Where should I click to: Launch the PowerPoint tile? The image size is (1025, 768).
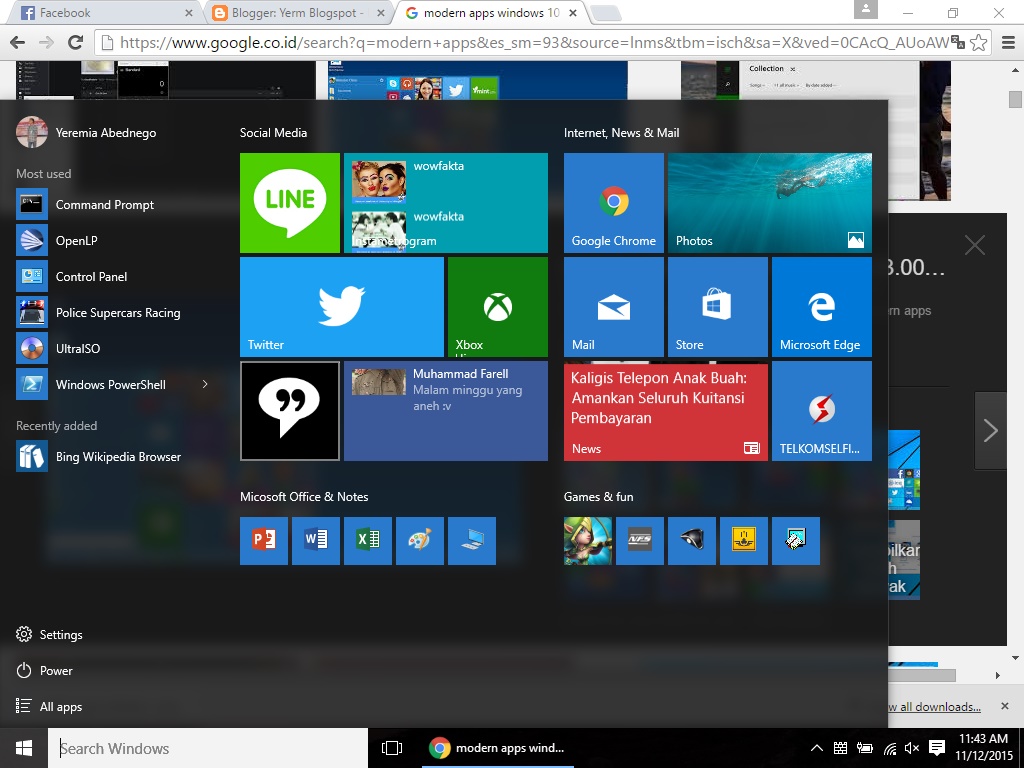[x=263, y=540]
